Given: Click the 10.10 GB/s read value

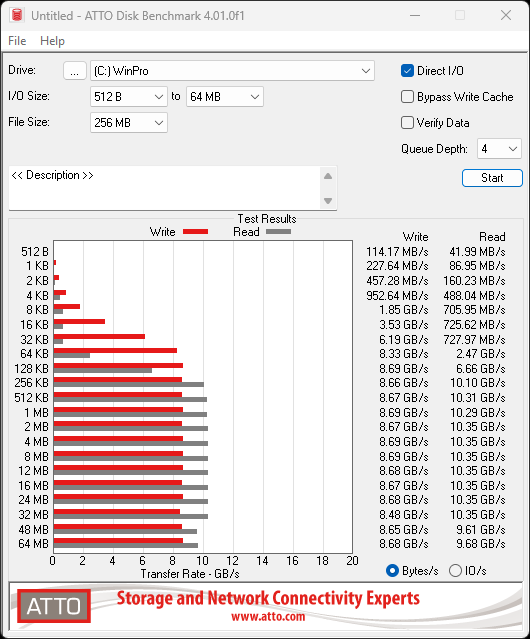Looking at the screenshot, I should click(x=478, y=383).
